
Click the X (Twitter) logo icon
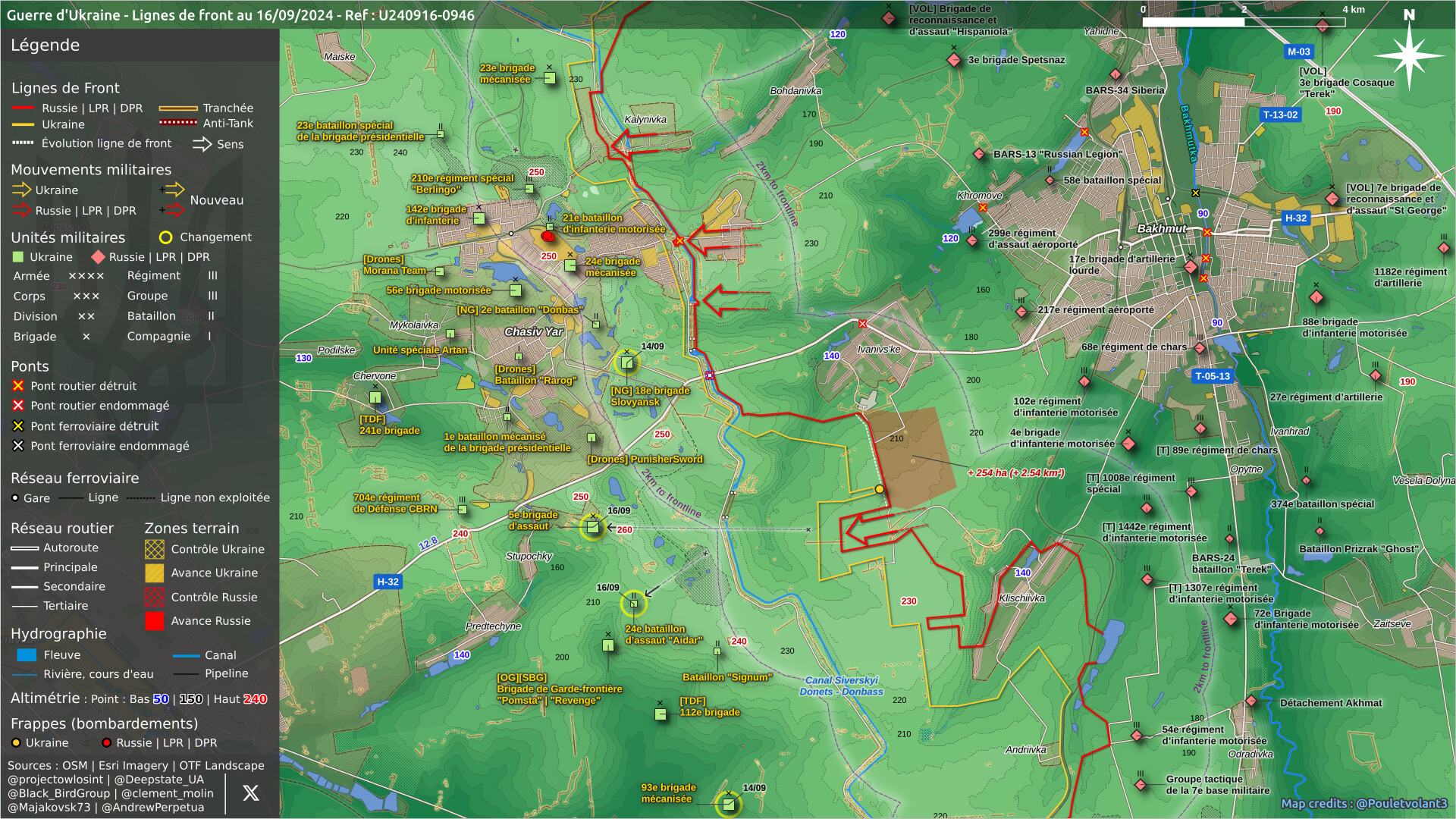[250, 793]
